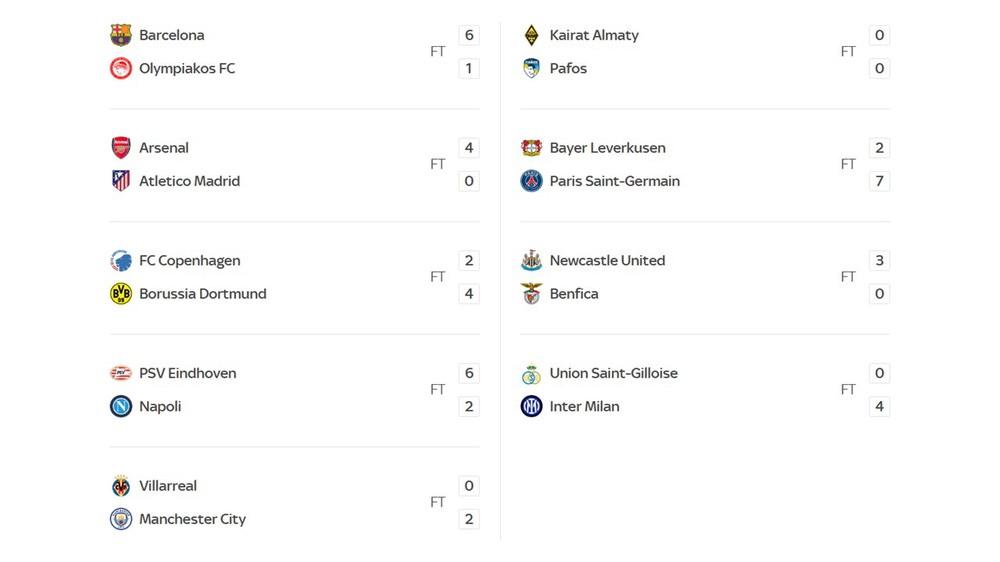Select the Kairat Almaty badge

coord(532,35)
